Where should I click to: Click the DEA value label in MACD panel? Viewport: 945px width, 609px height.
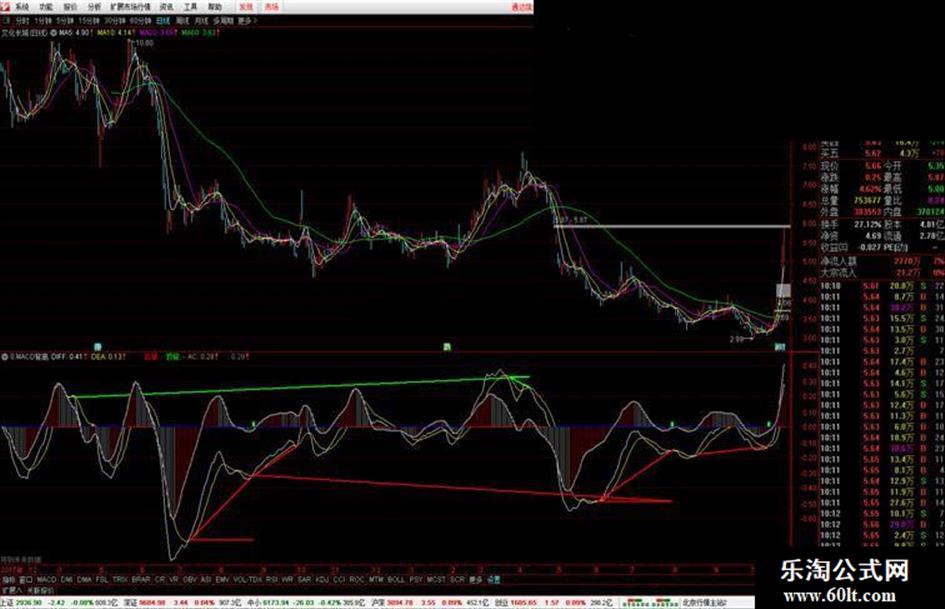(108, 356)
